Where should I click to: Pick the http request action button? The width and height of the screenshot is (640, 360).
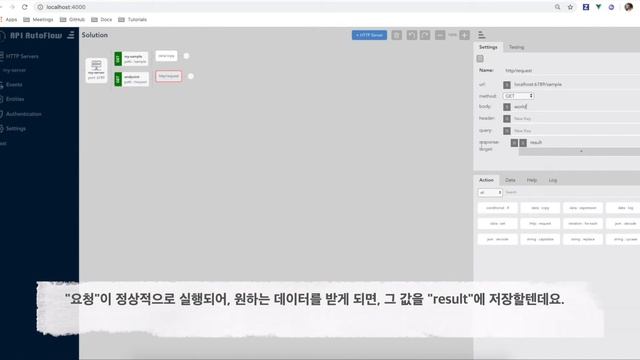pos(540,224)
